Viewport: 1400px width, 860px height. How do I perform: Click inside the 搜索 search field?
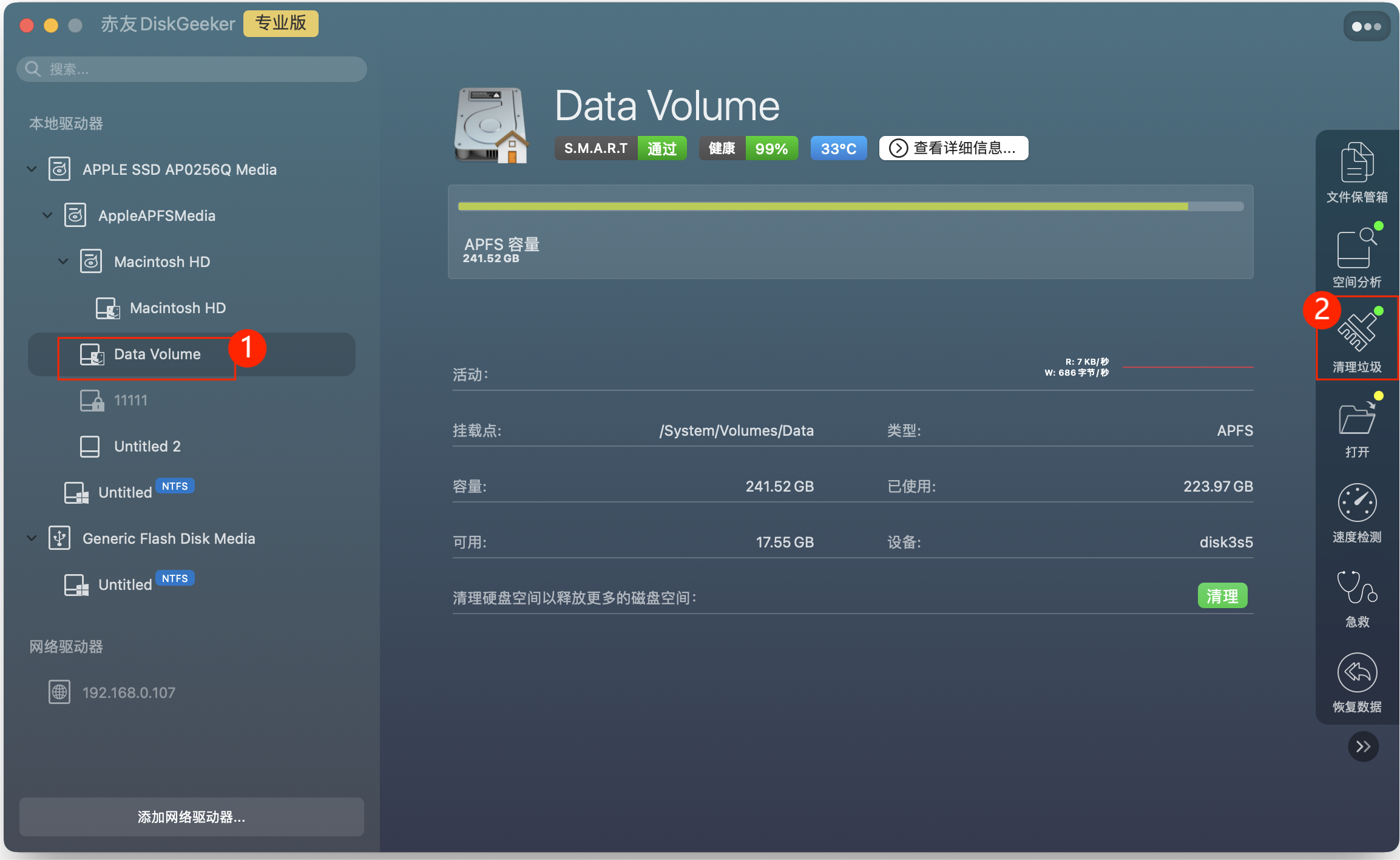pos(182,69)
